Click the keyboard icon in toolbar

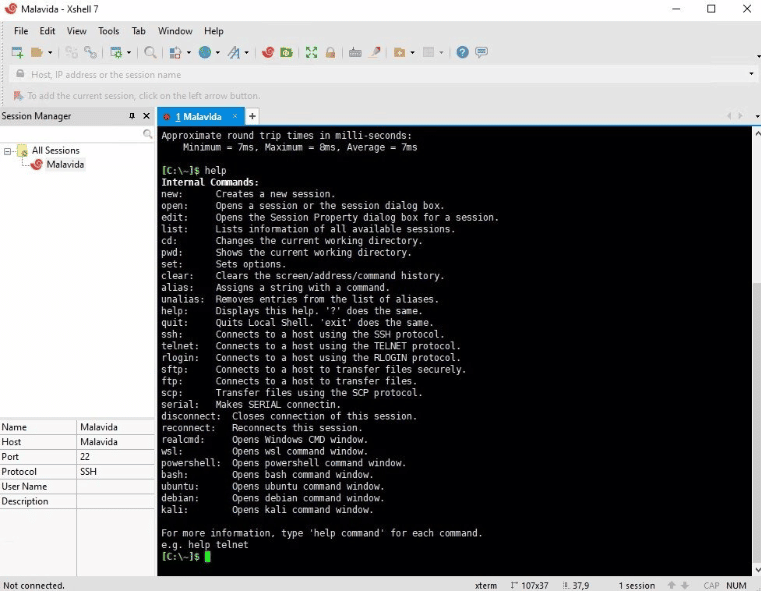coord(355,52)
